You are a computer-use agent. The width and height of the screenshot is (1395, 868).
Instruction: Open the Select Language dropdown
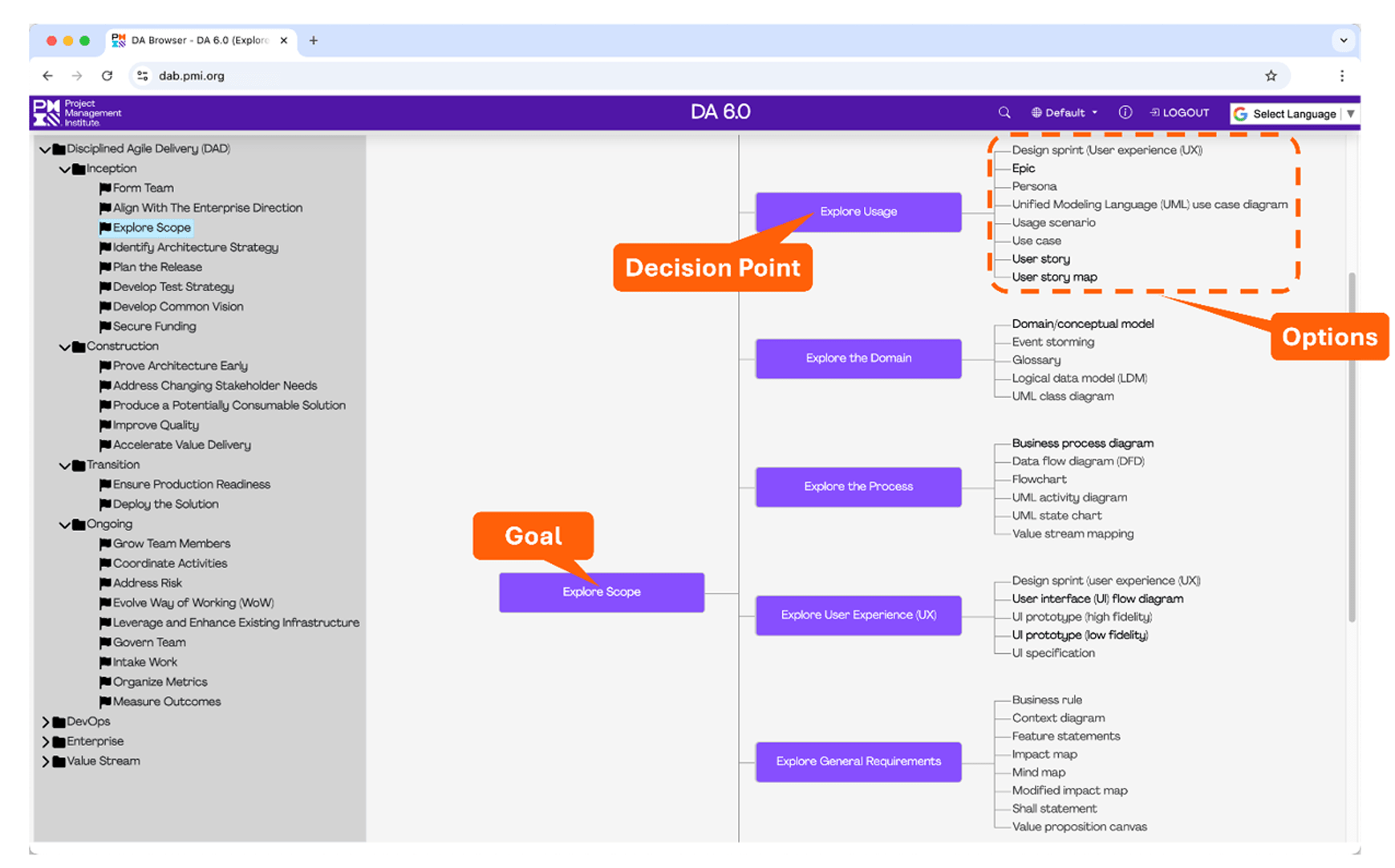coord(1294,114)
